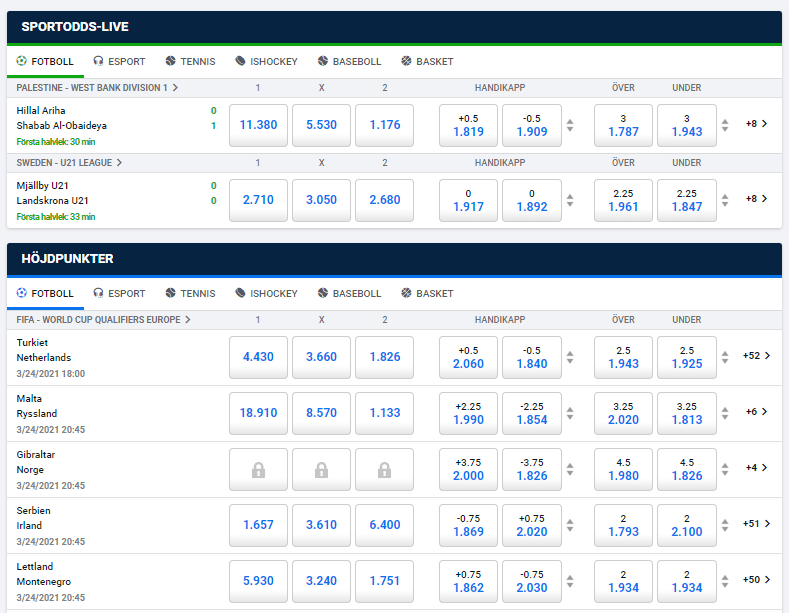Image resolution: width=789 pixels, height=613 pixels.
Task: Pick Över 2.5 odds 1.943 for Turkiet match
Action: [622, 357]
